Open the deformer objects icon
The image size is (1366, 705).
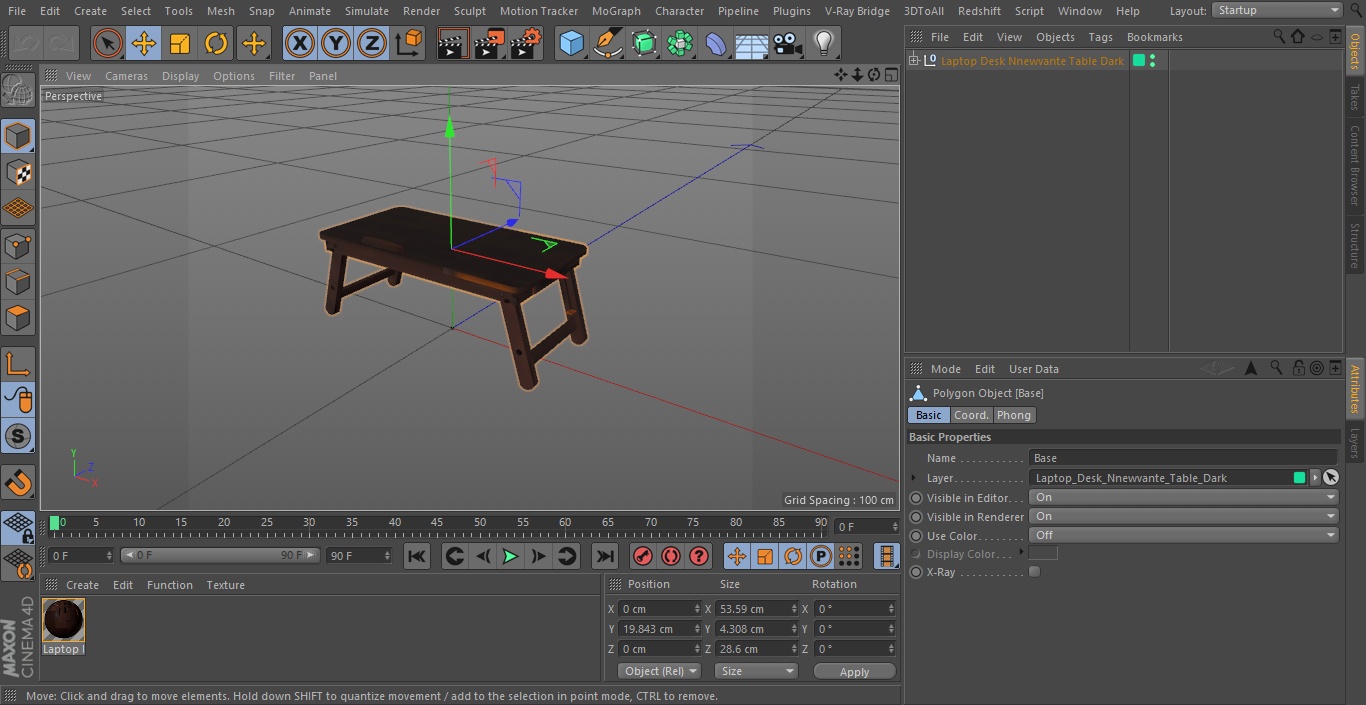[x=716, y=43]
